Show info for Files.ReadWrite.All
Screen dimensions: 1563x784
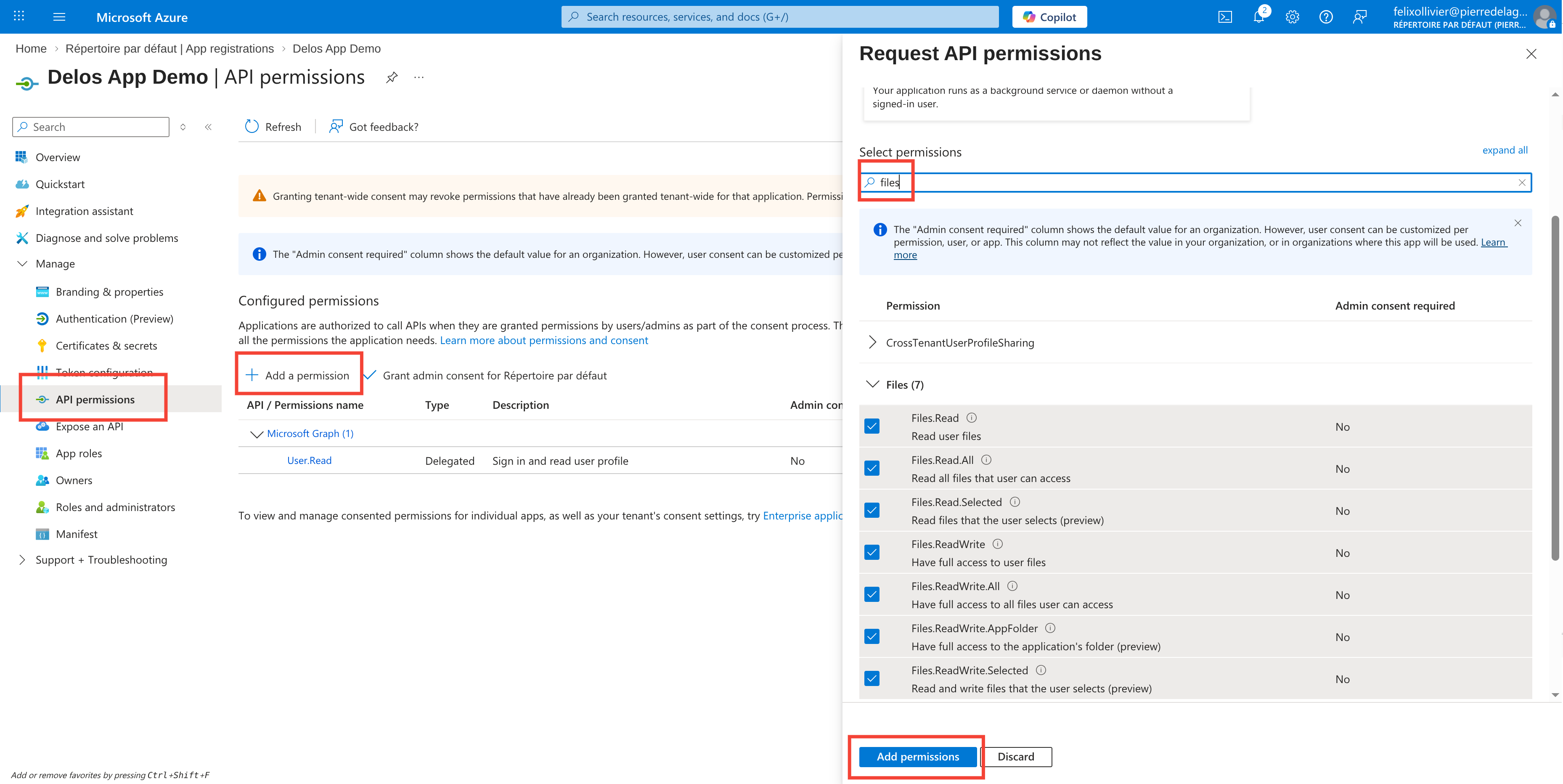tap(1012, 585)
